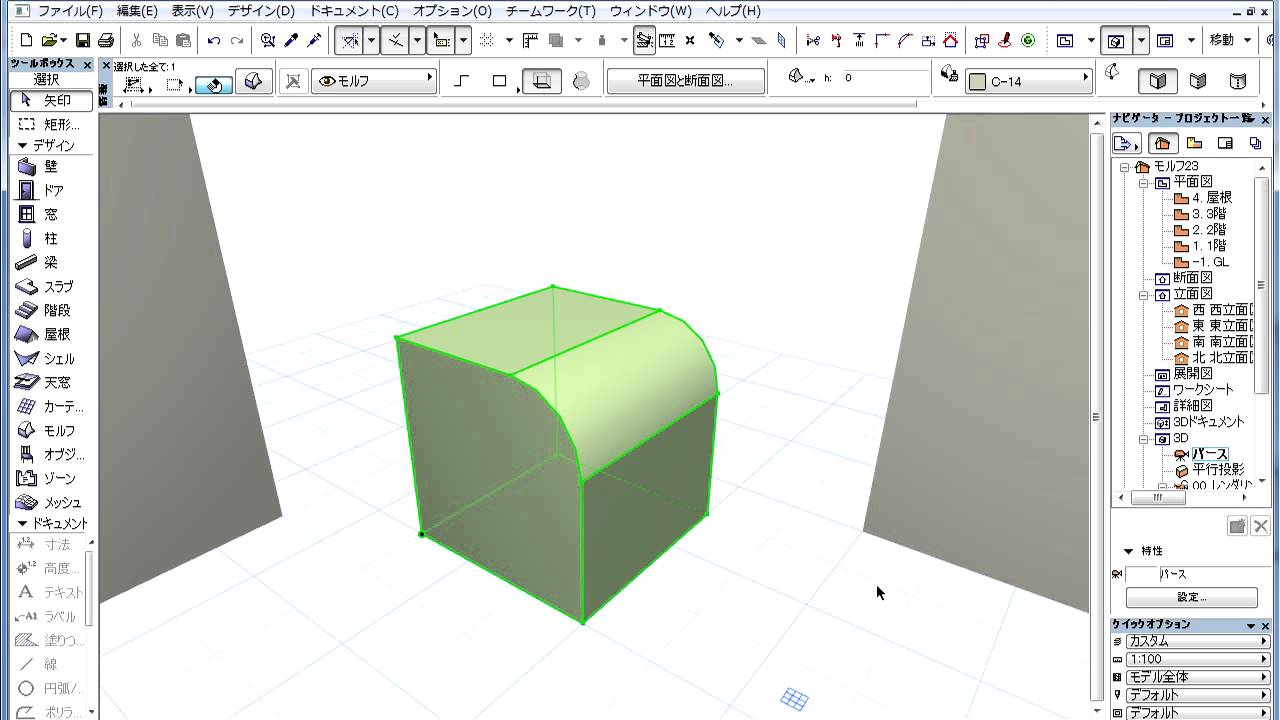1280x720 pixels.
Task: Open the 移動 toolbar button
Action: [1222, 41]
